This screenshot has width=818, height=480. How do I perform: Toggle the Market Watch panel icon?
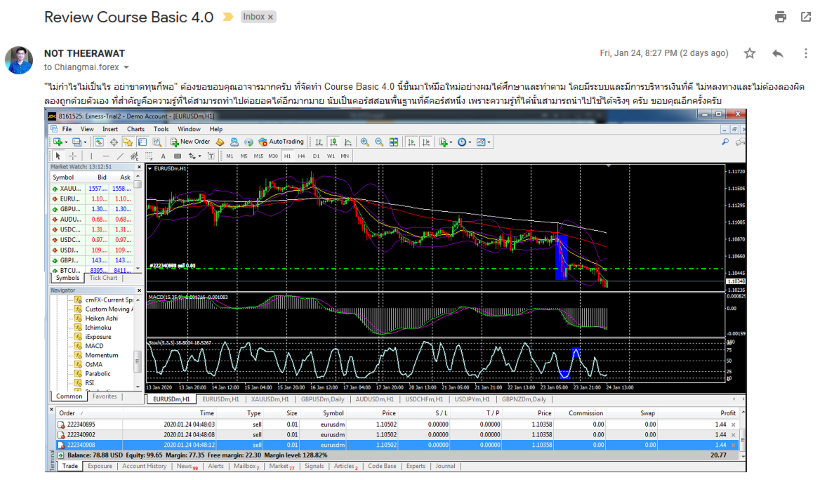(x=99, y=142)
